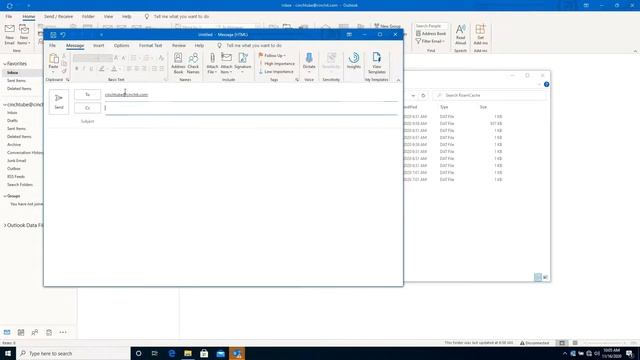This screenshot has height=360, width=640.
Task: Select Deleted Items under Favorites
Action: (19, 89)
